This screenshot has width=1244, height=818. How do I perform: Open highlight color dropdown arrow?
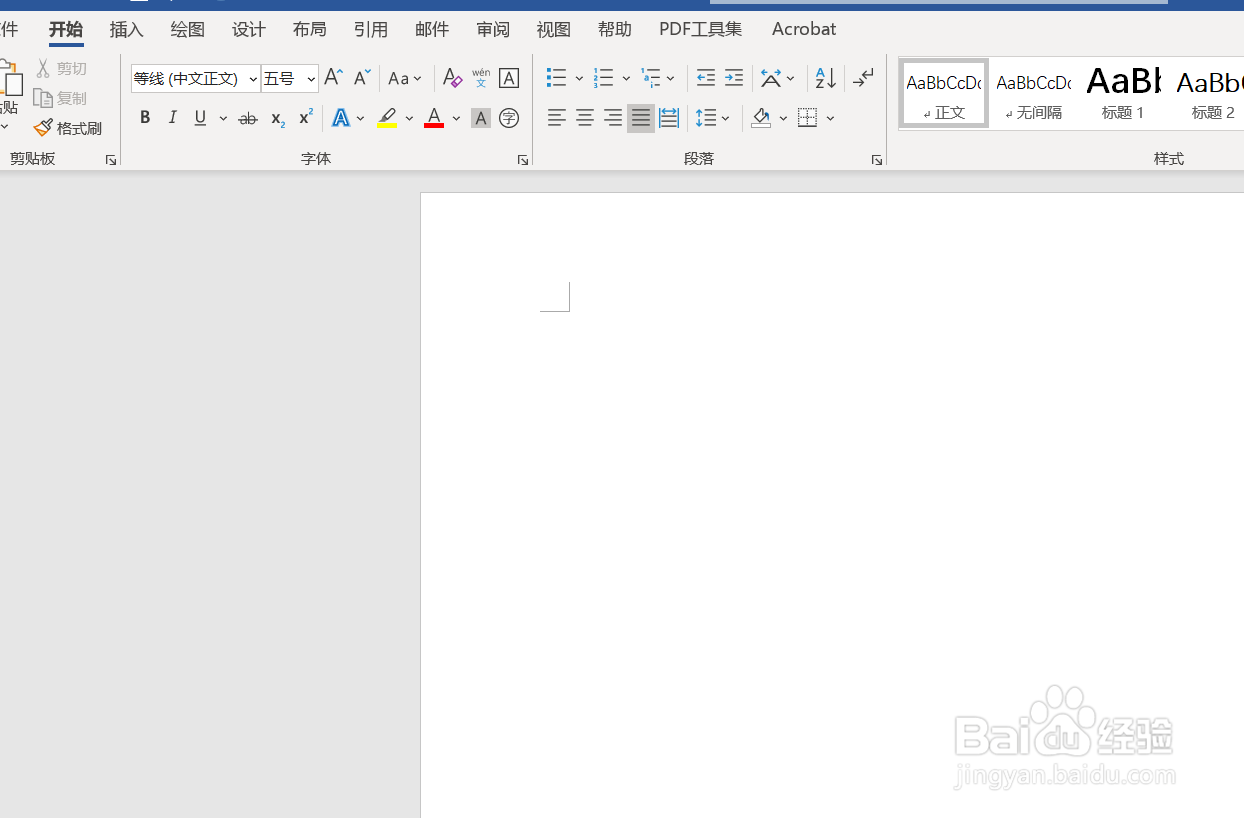[409, 118]
